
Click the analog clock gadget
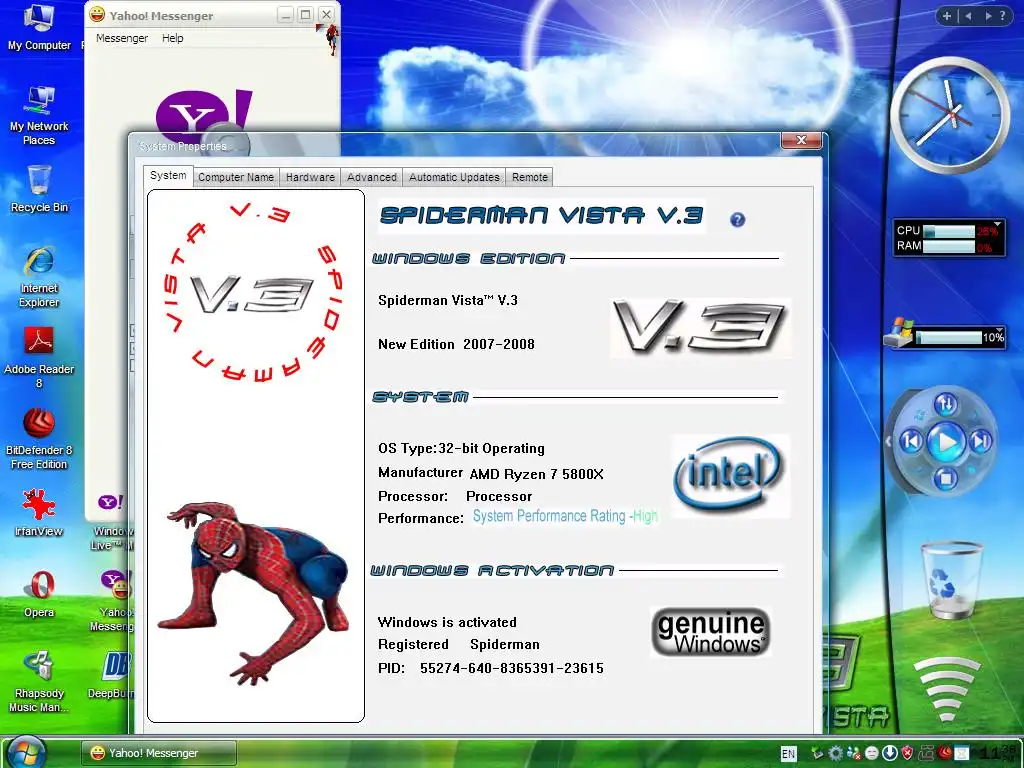click(x=950, y=116)
